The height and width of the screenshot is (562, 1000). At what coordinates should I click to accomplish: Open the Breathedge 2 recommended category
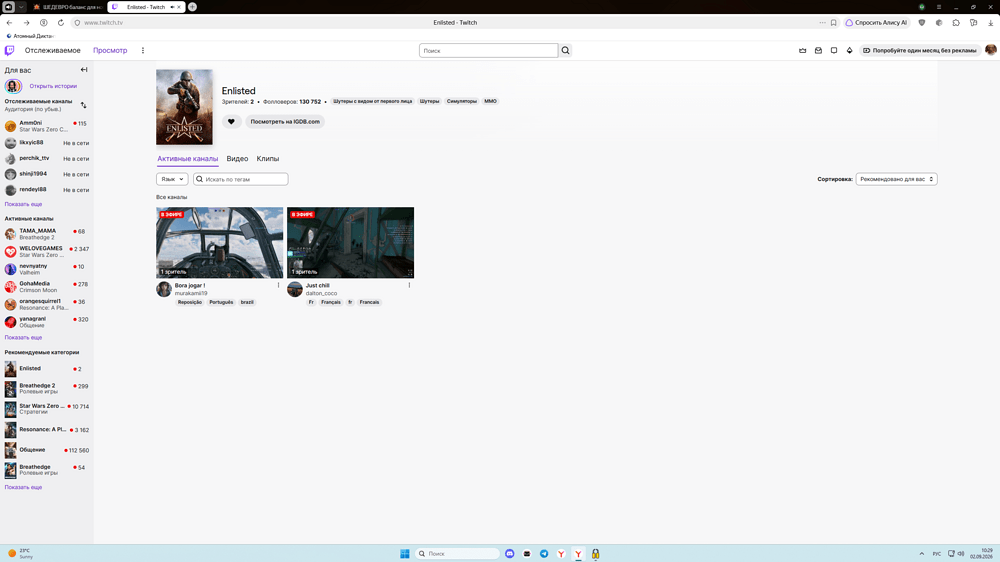coord(46,388)
